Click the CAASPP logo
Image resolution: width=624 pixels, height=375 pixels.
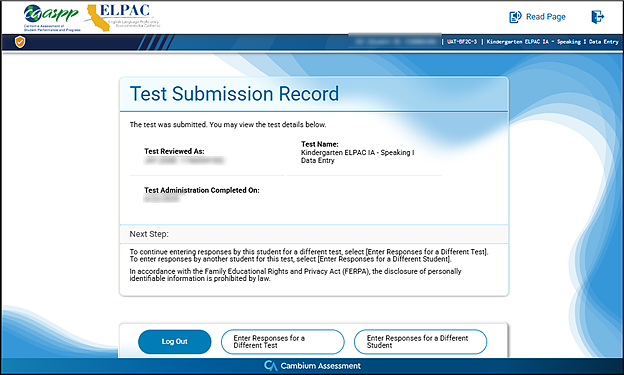52,18
